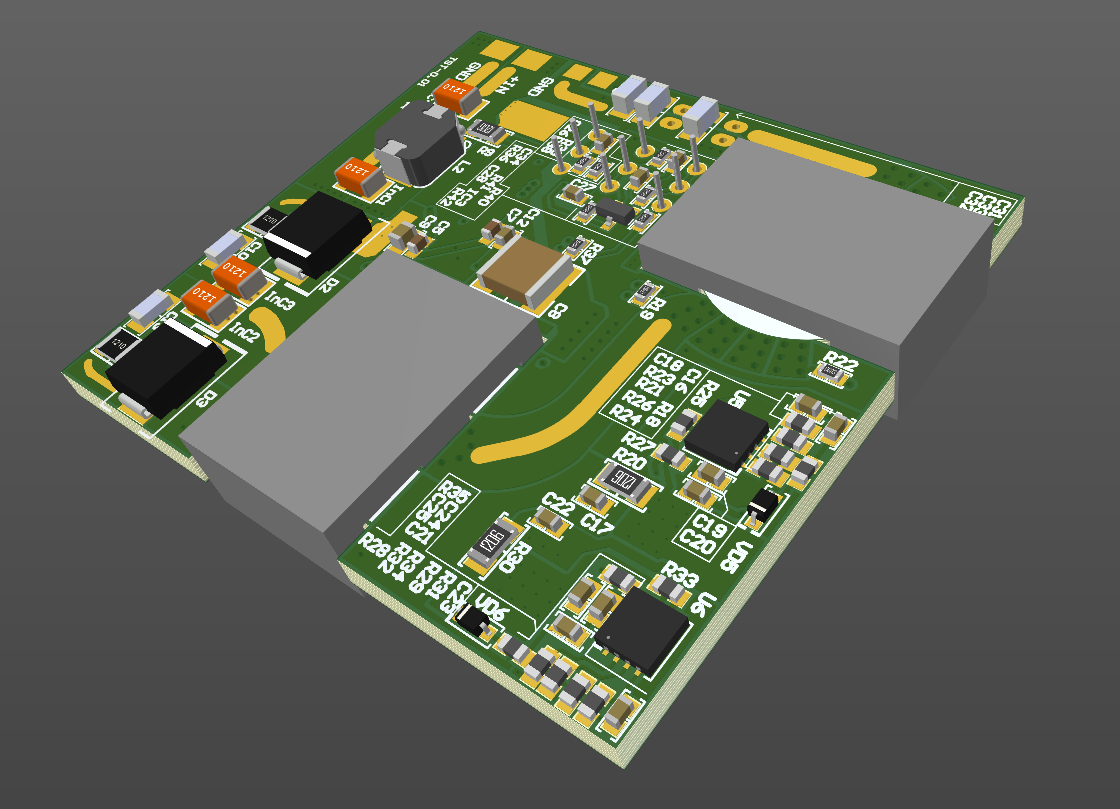Viewport: 1120px width, 809px height.
Task: Click the +IN silkscreen label
Action: 508,84
